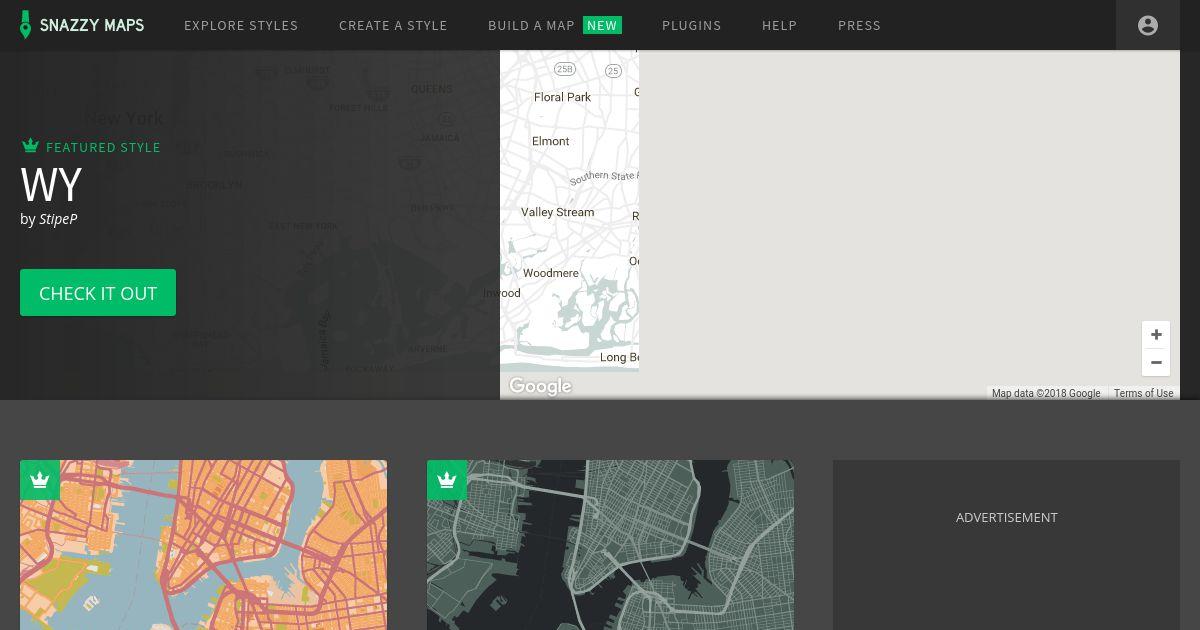Click the Check It Out button
Viewport: 1200px width, 630px height.
(98, 292)
